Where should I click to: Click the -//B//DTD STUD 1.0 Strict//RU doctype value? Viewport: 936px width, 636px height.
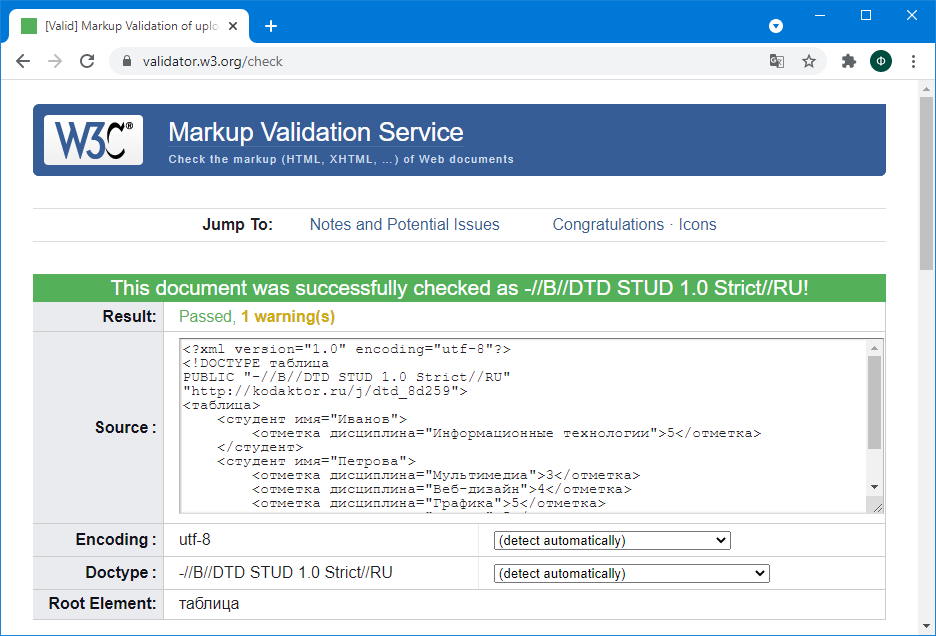[285, 573]
